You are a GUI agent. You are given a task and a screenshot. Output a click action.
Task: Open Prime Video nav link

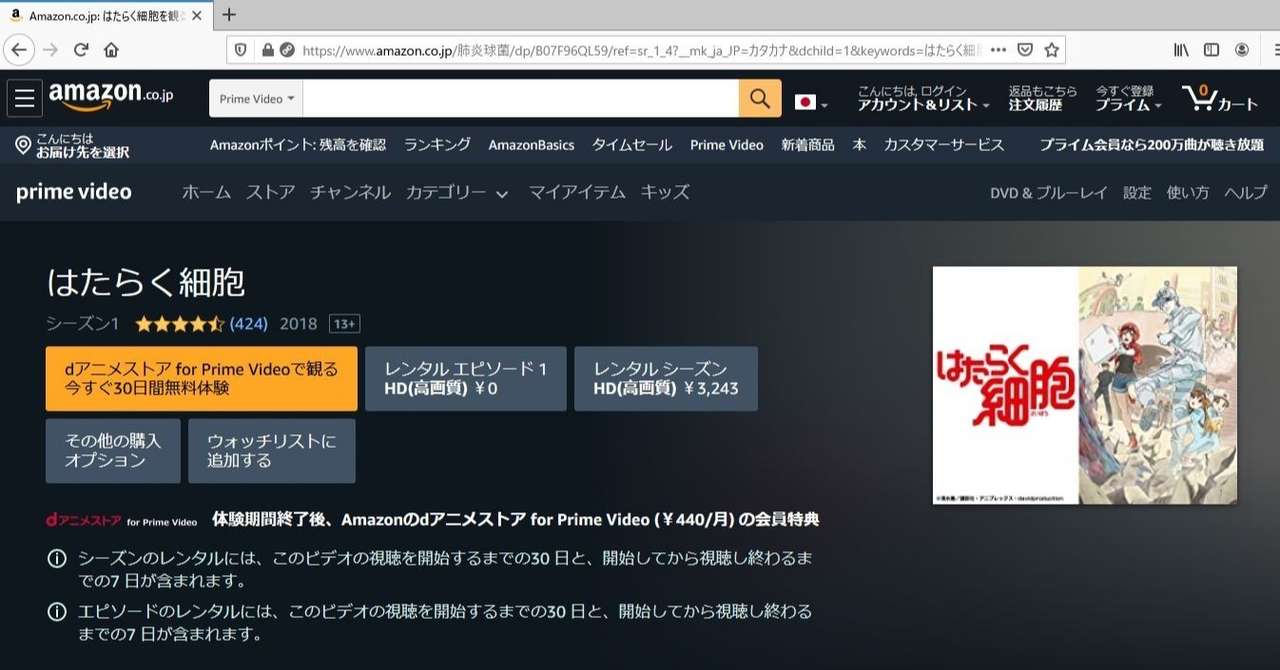(726, 145)
